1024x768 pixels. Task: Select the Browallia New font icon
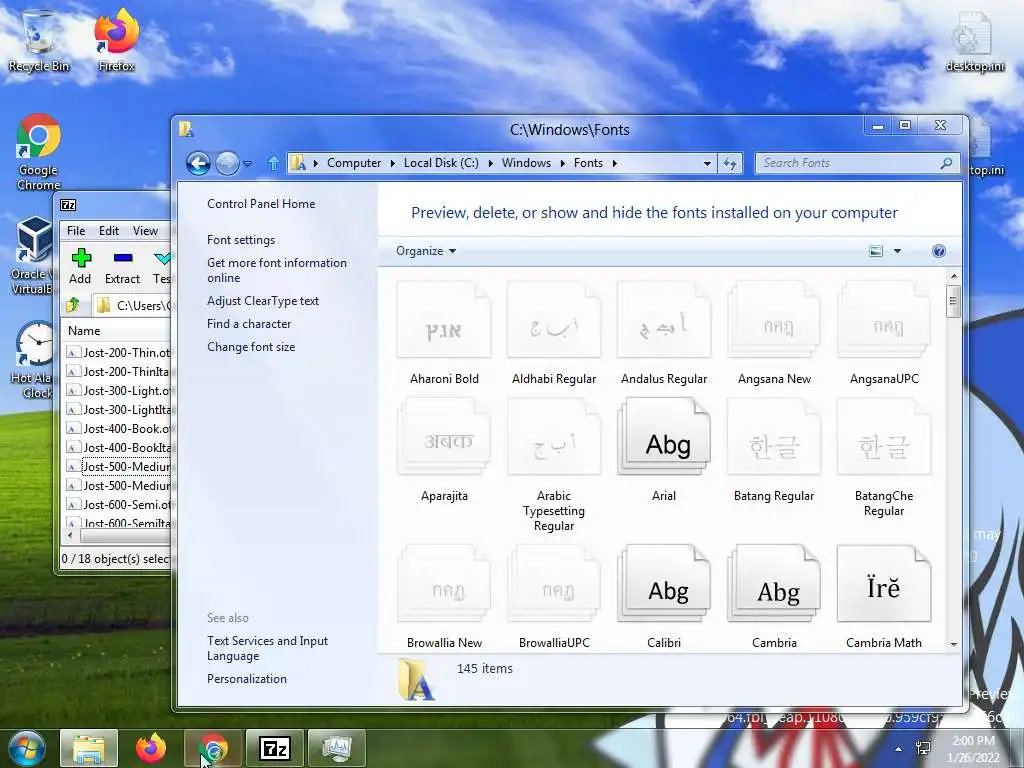[x=444, y=583]
